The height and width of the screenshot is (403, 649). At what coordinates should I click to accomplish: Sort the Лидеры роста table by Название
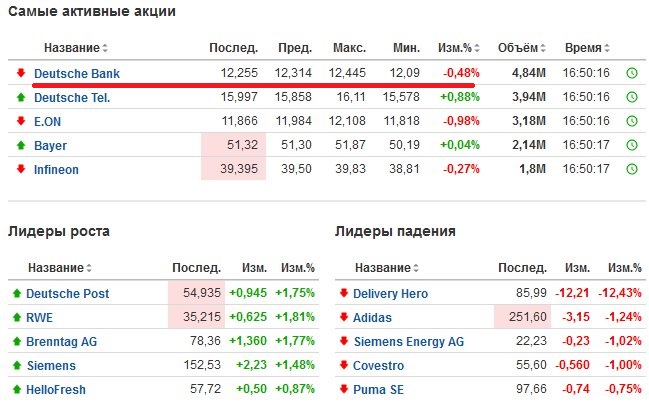coord(60,268)
